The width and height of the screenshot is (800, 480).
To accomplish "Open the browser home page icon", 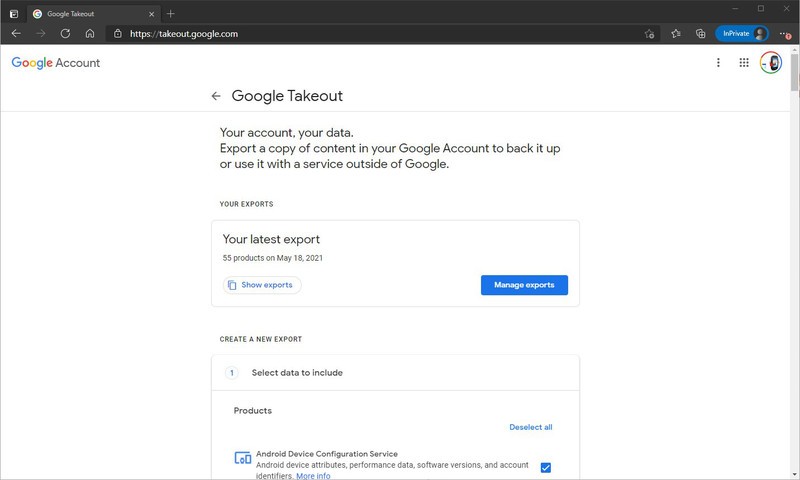I will pyautogui.click(x=90, y=34).
